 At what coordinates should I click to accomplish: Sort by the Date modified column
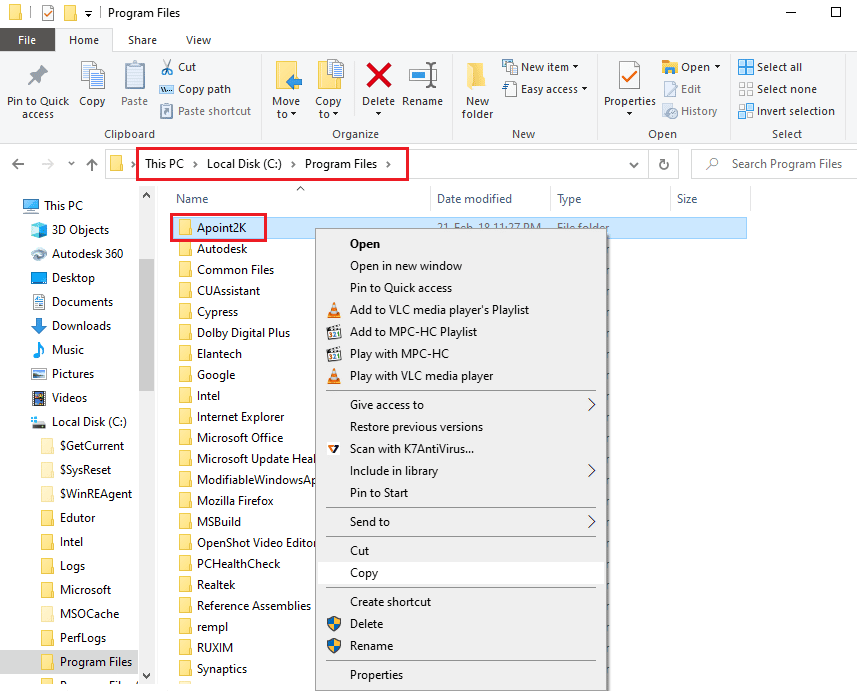pos(474,199)
